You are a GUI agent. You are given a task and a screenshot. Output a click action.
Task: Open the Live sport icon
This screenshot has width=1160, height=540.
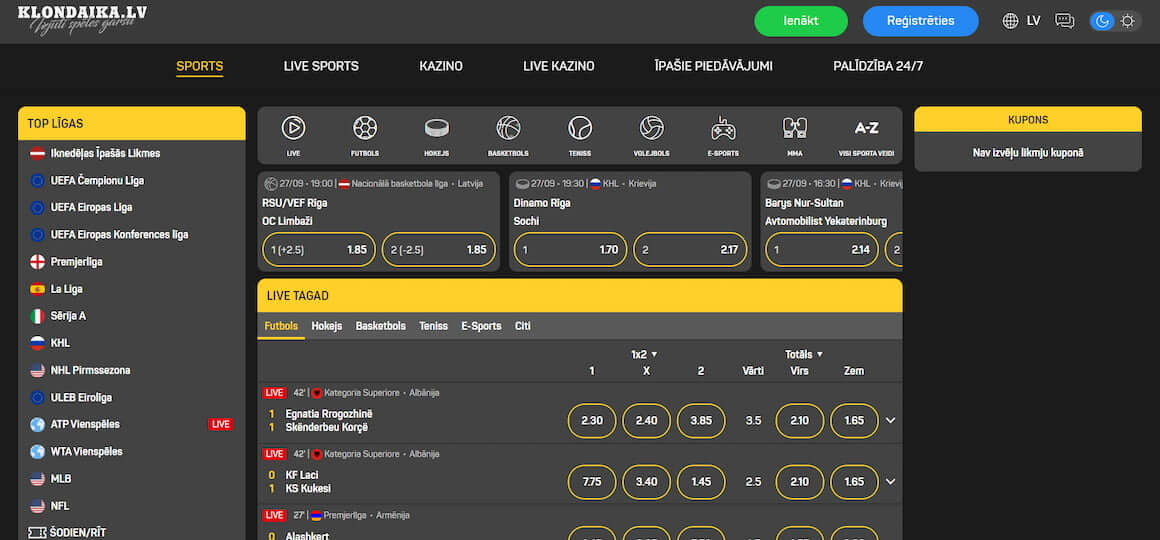[293, 128]
